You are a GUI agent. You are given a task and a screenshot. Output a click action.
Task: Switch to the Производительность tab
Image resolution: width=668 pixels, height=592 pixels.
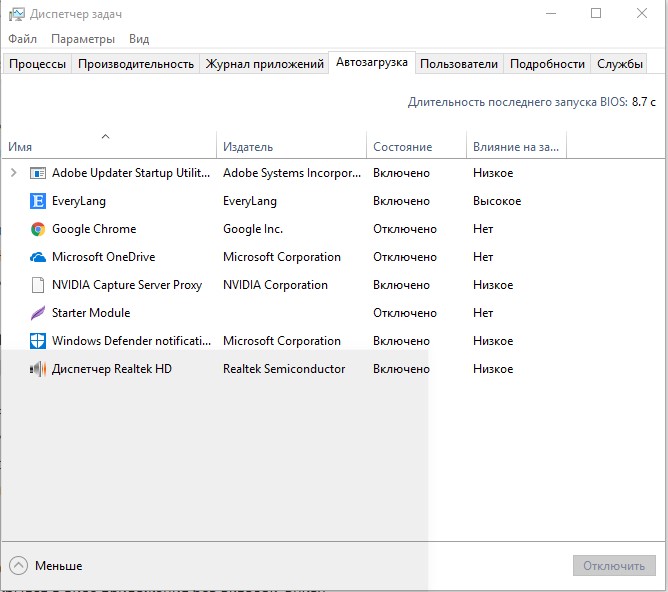pos(135,64)
